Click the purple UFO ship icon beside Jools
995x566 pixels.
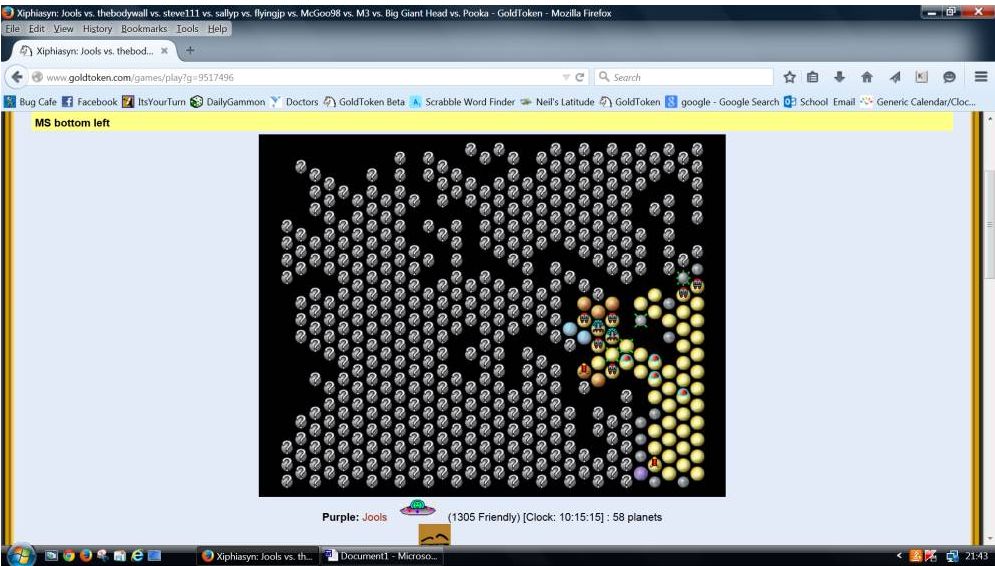click(418, 509)
